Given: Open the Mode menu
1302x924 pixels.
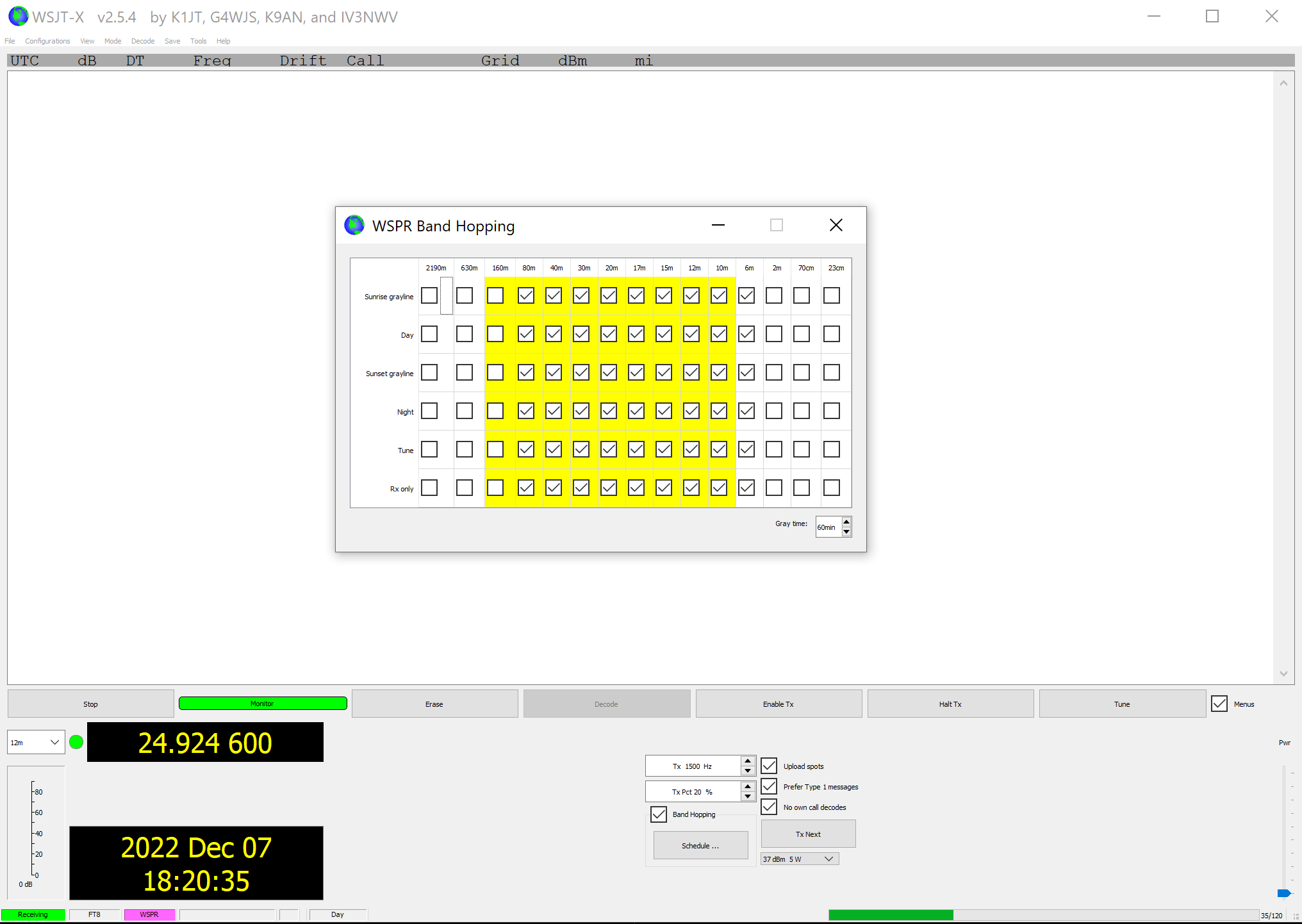Looking at the screenshot, I should tap(113, 41).
